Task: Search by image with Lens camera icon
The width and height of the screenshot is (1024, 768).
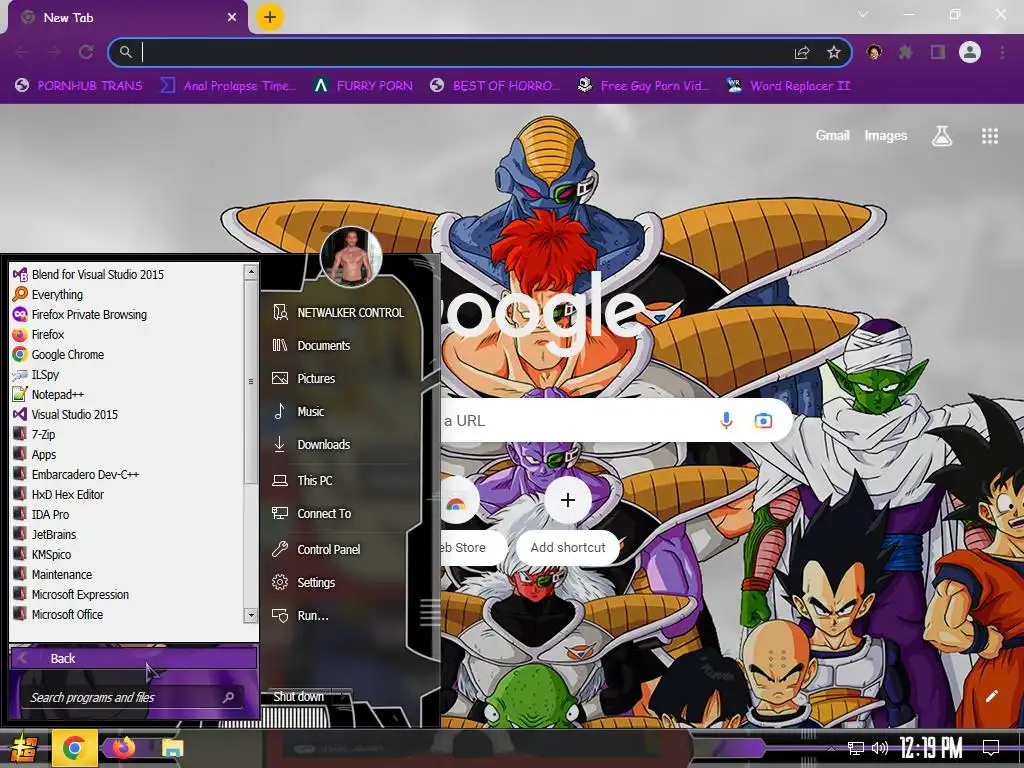Action: 763,421
